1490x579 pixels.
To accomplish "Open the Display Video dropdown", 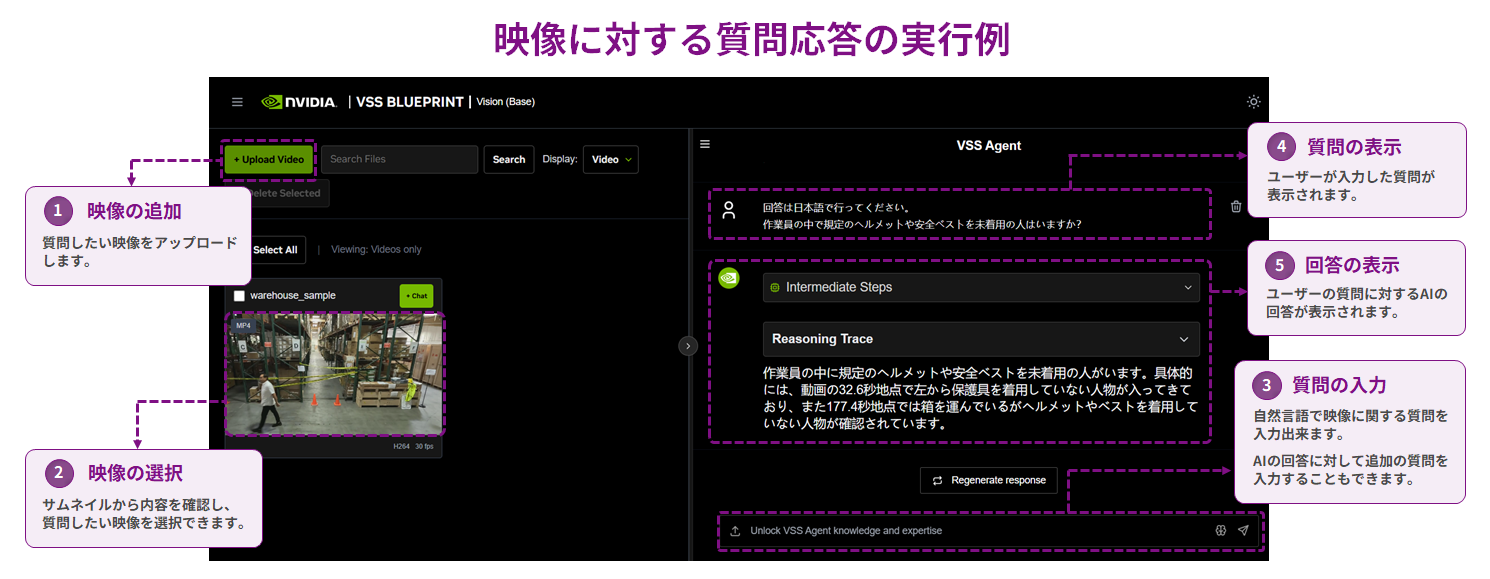I will tap(610, 159).
